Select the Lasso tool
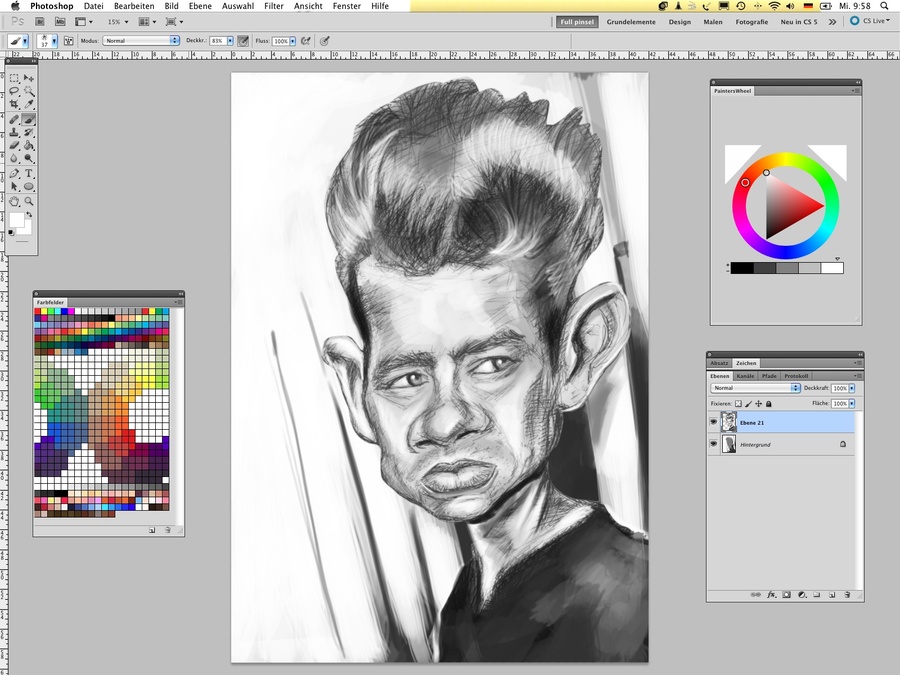900x675 pixels. tap(14, 91)
